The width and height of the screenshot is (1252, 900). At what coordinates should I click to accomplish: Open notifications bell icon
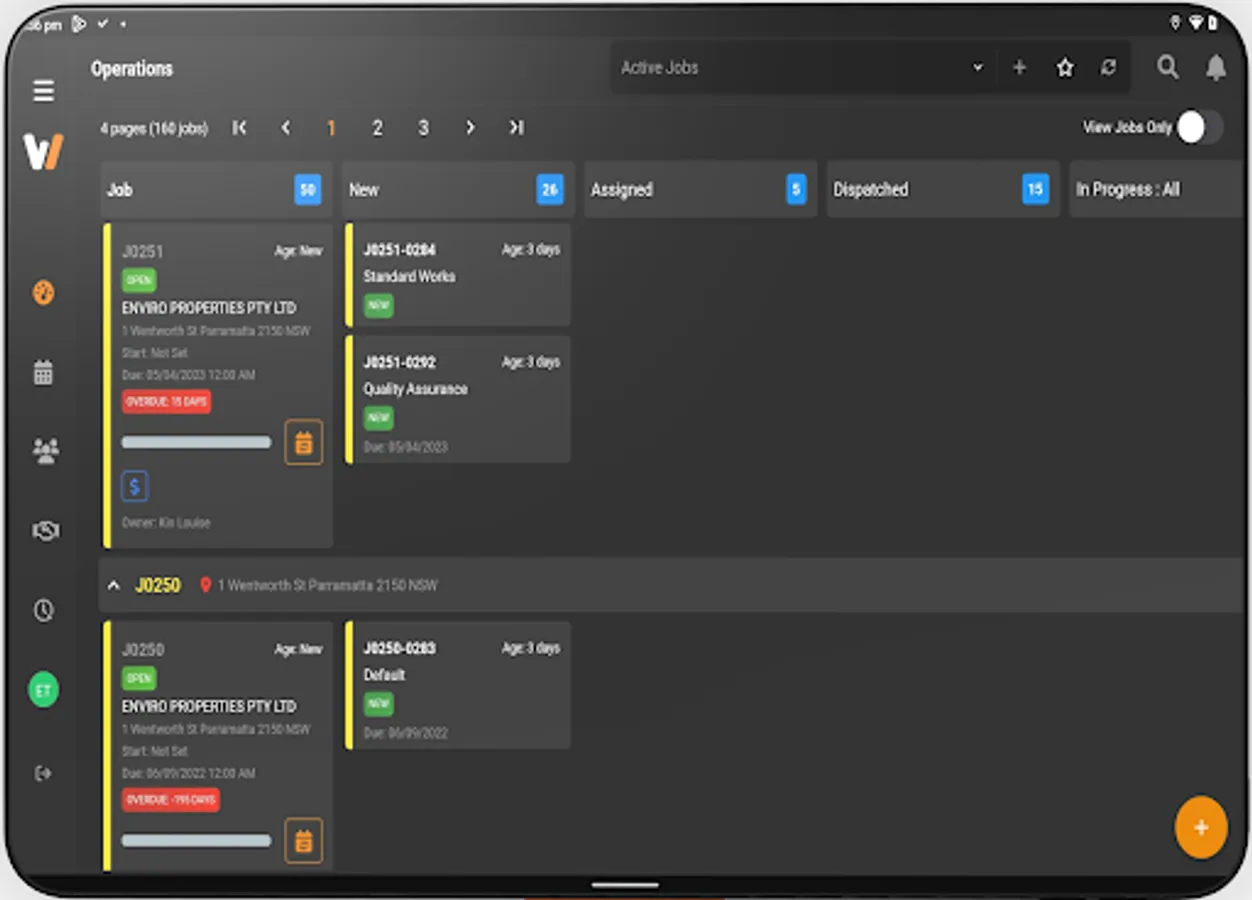coord(1216,67)
